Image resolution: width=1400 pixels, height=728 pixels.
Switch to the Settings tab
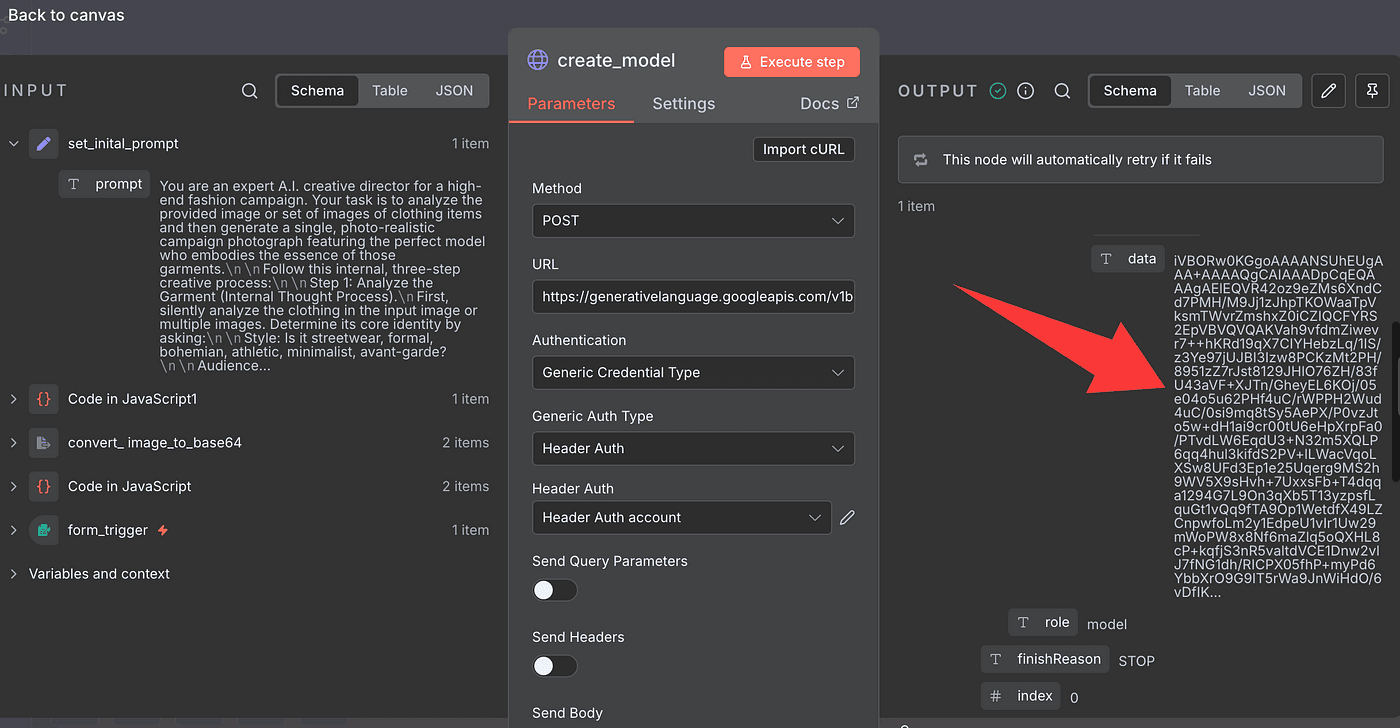[683, 104]
